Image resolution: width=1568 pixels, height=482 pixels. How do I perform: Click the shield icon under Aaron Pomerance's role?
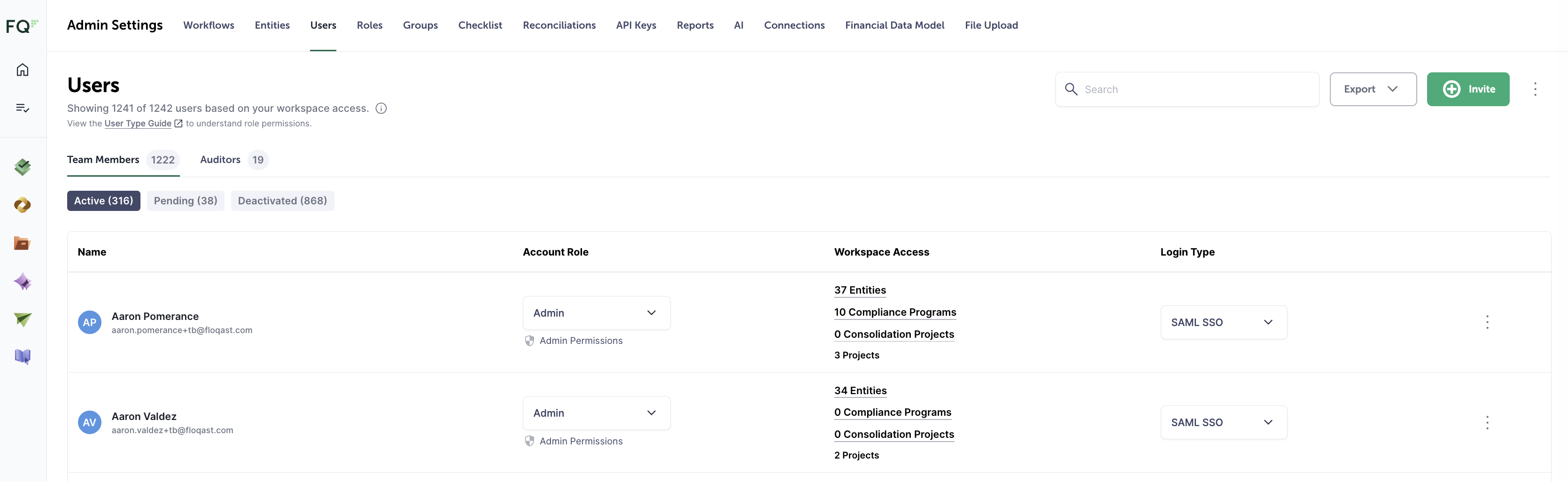[529, 341]
